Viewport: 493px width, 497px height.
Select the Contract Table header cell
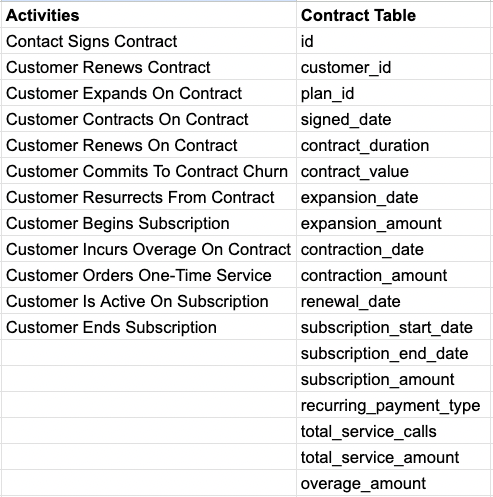pyautogui.click(x=393, y=15)
